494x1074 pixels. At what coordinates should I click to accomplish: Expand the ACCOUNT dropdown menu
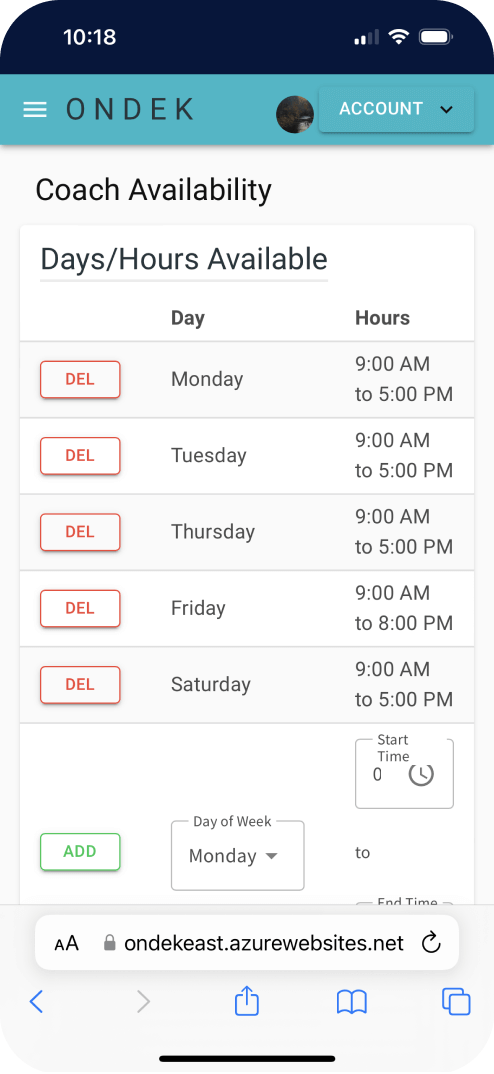pos(396,110)
